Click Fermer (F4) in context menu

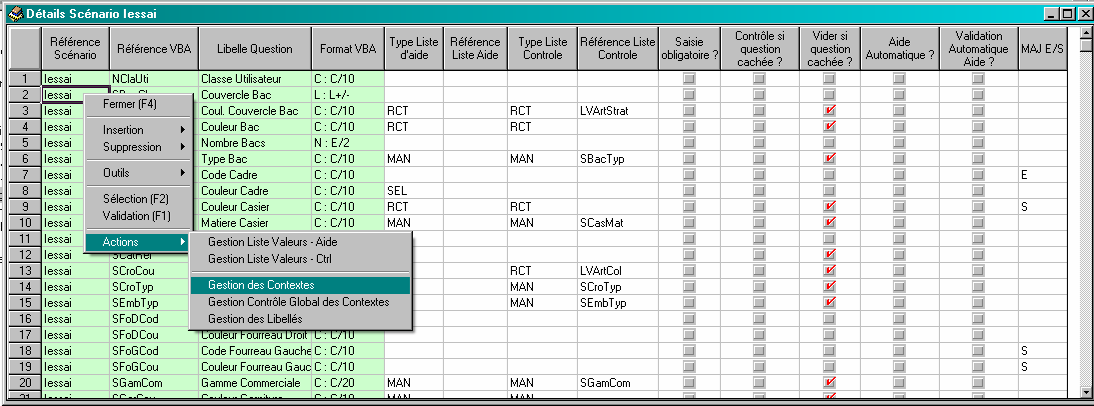(130, 104)
